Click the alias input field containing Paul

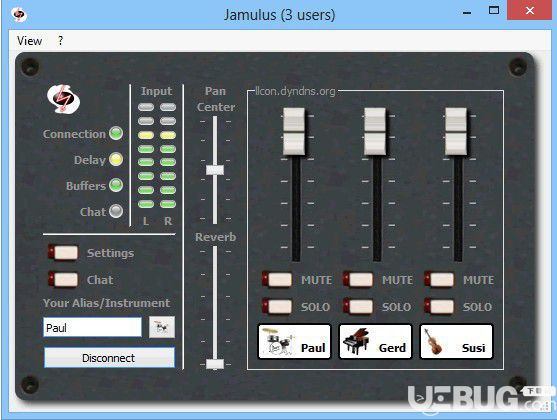coord(92,327)
